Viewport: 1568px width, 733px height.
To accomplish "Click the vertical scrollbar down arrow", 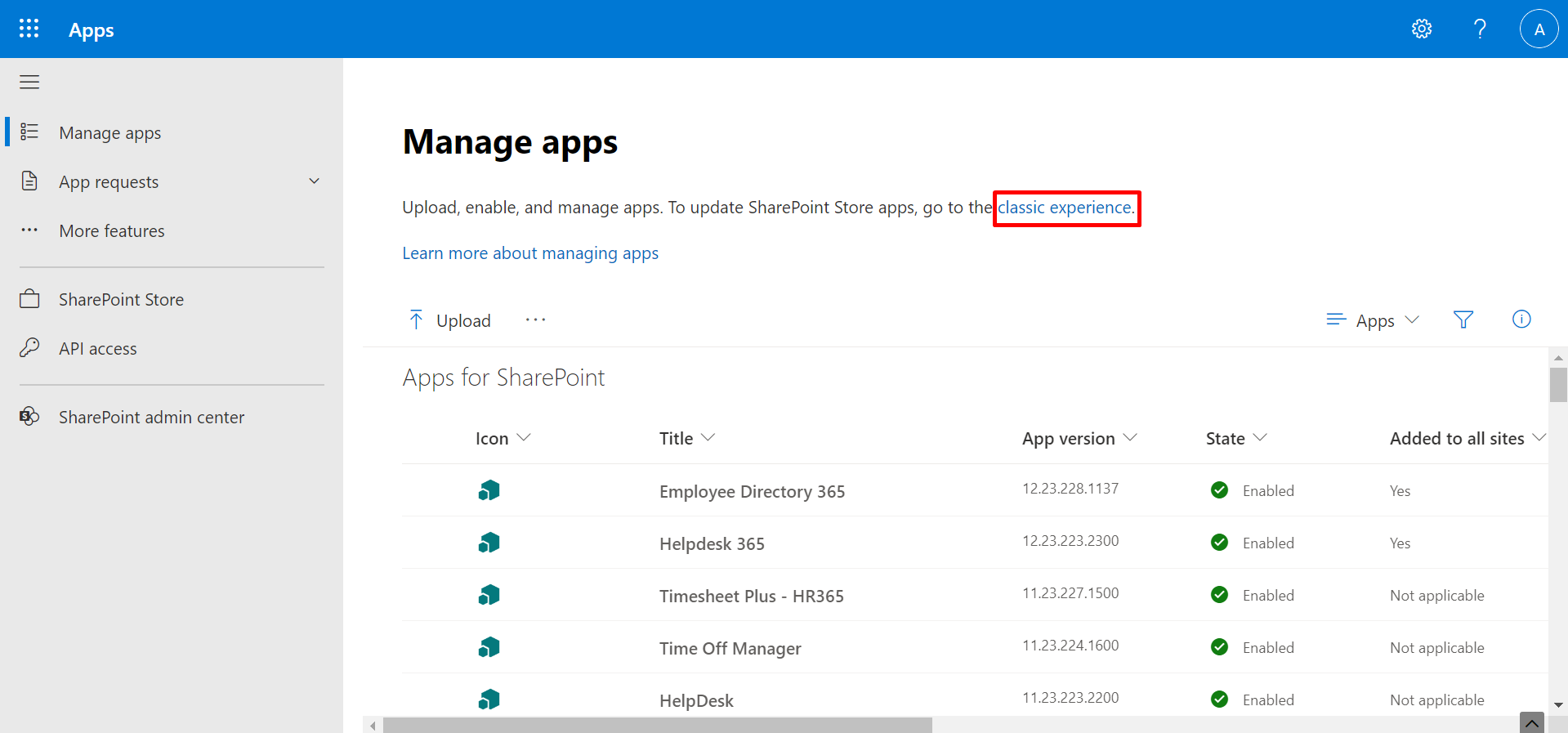I will (1558, 704).
